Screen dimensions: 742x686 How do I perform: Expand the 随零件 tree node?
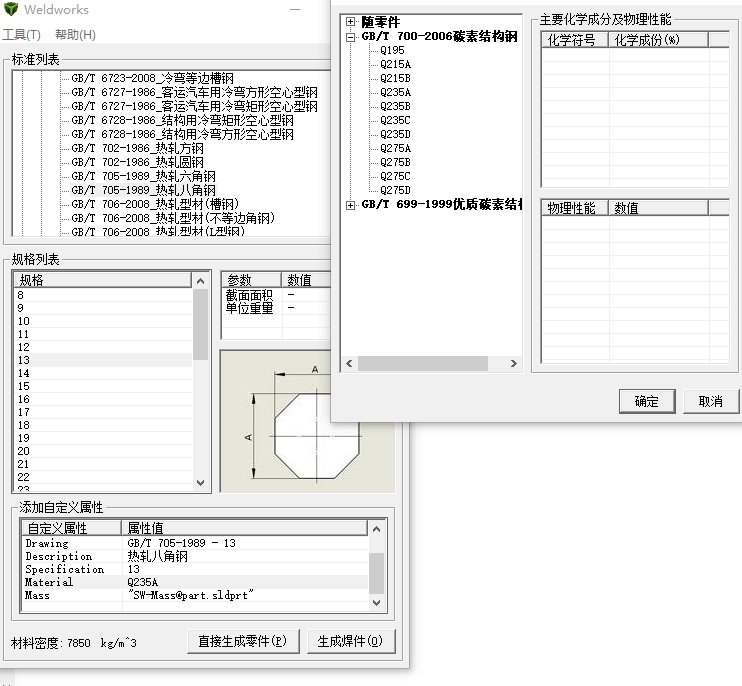(350, 22)
